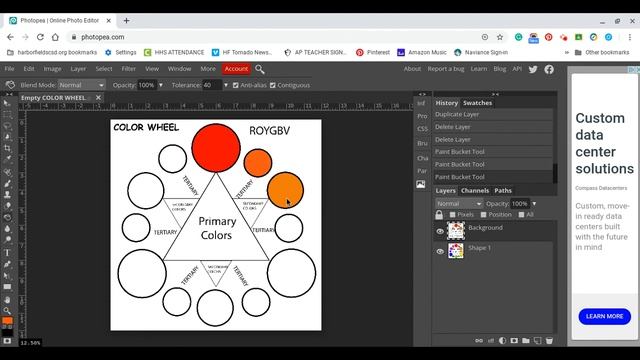Collapse the right panels double-arrow
The height and width of the screenshot is (360, 640).
click(x=495, y=94)
